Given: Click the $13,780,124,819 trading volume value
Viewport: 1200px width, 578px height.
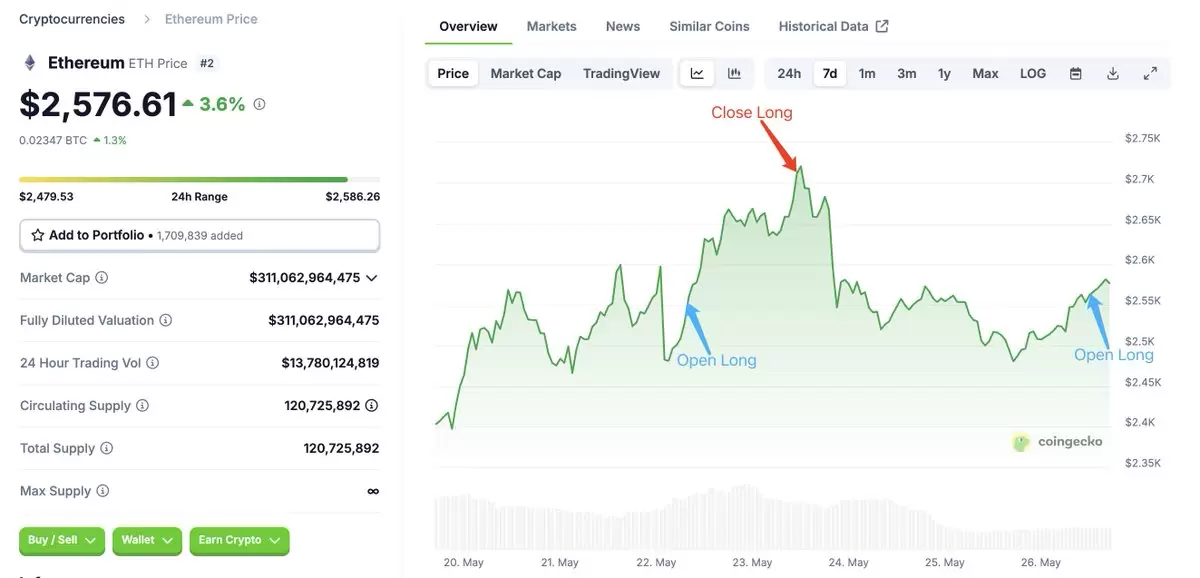Looking at the screenshot, I should 330,364.
